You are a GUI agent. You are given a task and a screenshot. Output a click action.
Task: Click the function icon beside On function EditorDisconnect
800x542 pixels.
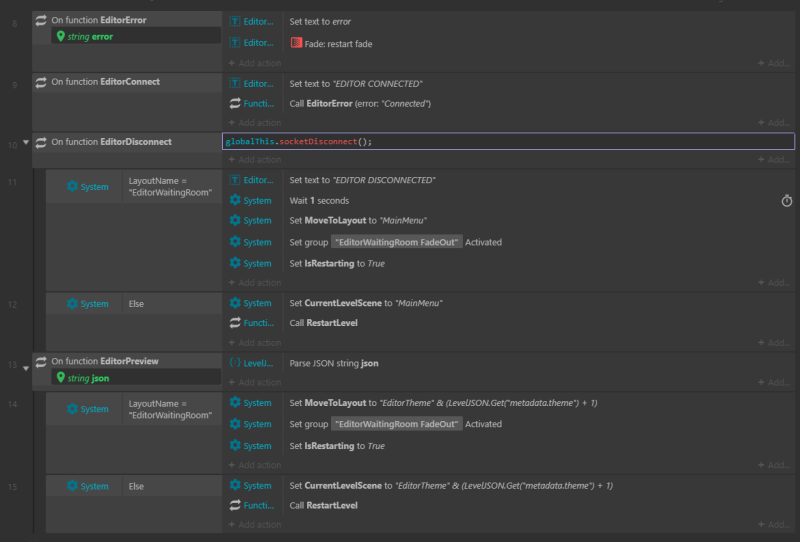tap(41, 142)
